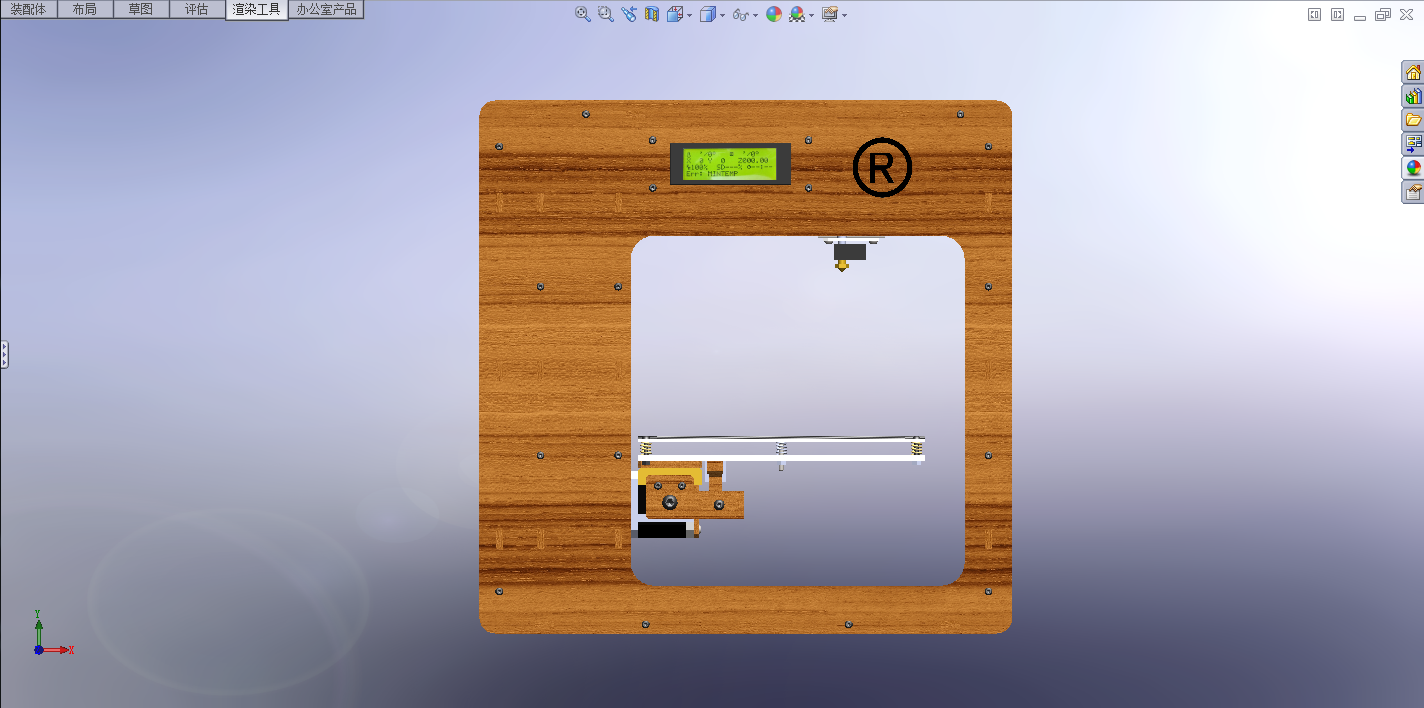
Task: Click the Display Style box icon
Action: [x=707, y=14]
